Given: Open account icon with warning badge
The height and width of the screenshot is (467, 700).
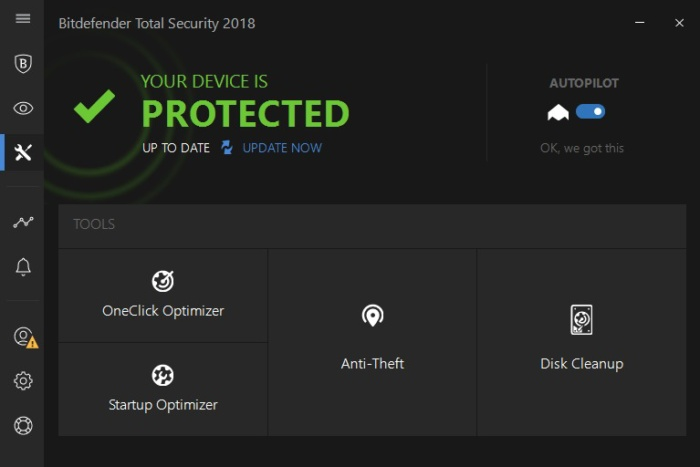Looking at the screenshot, I should 23,337.
